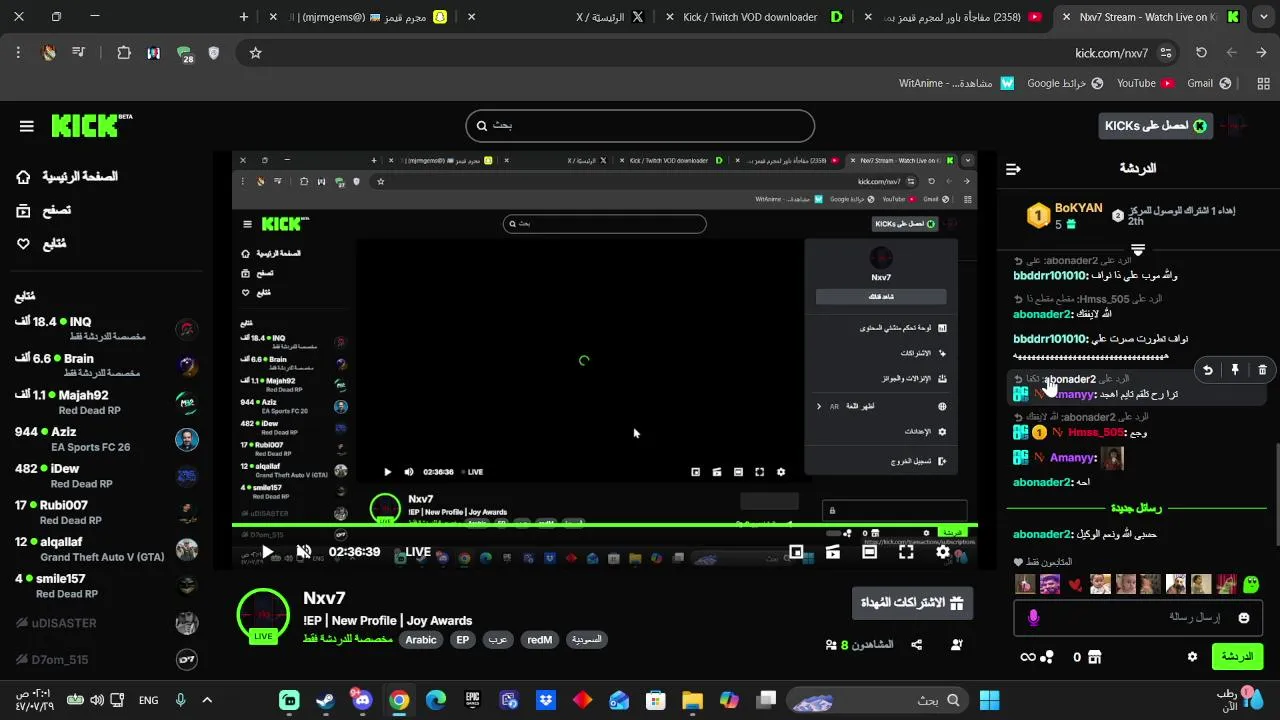Click the KICK logo
This screenshot has height=720, width=1280.
point(91,125)
